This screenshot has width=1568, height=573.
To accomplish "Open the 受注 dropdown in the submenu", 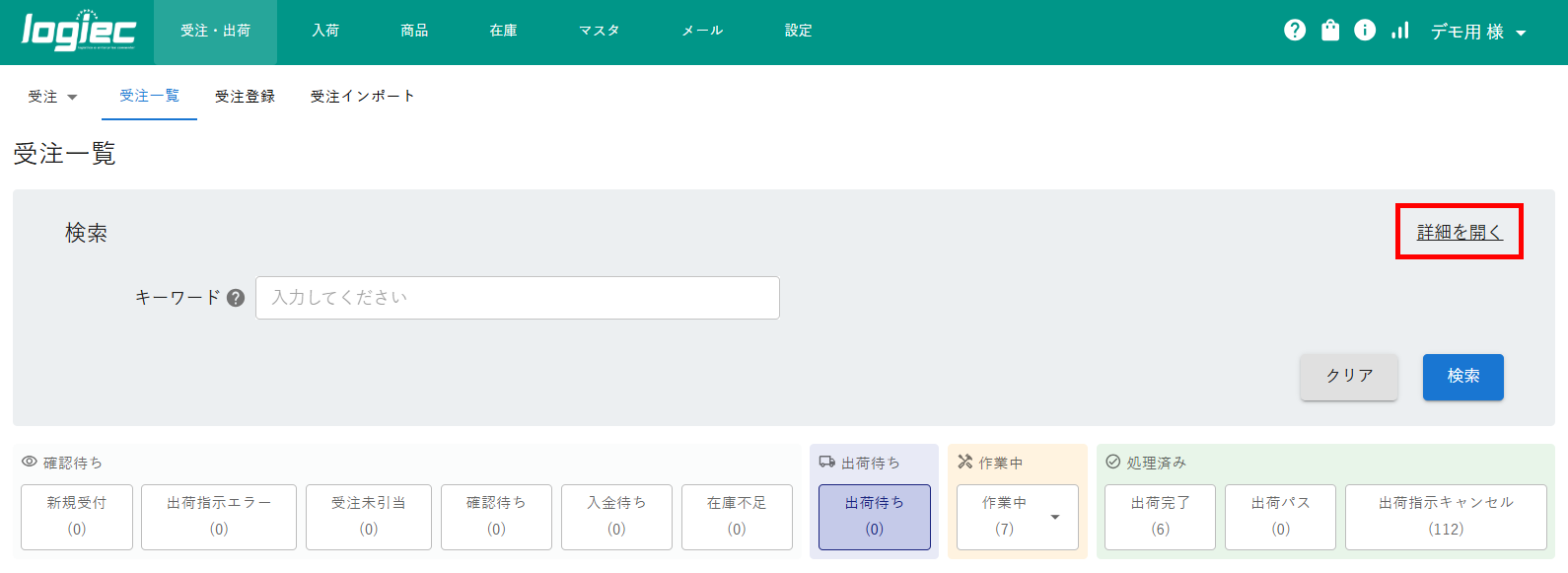I will pyautogui.click(x=52, y=97).
